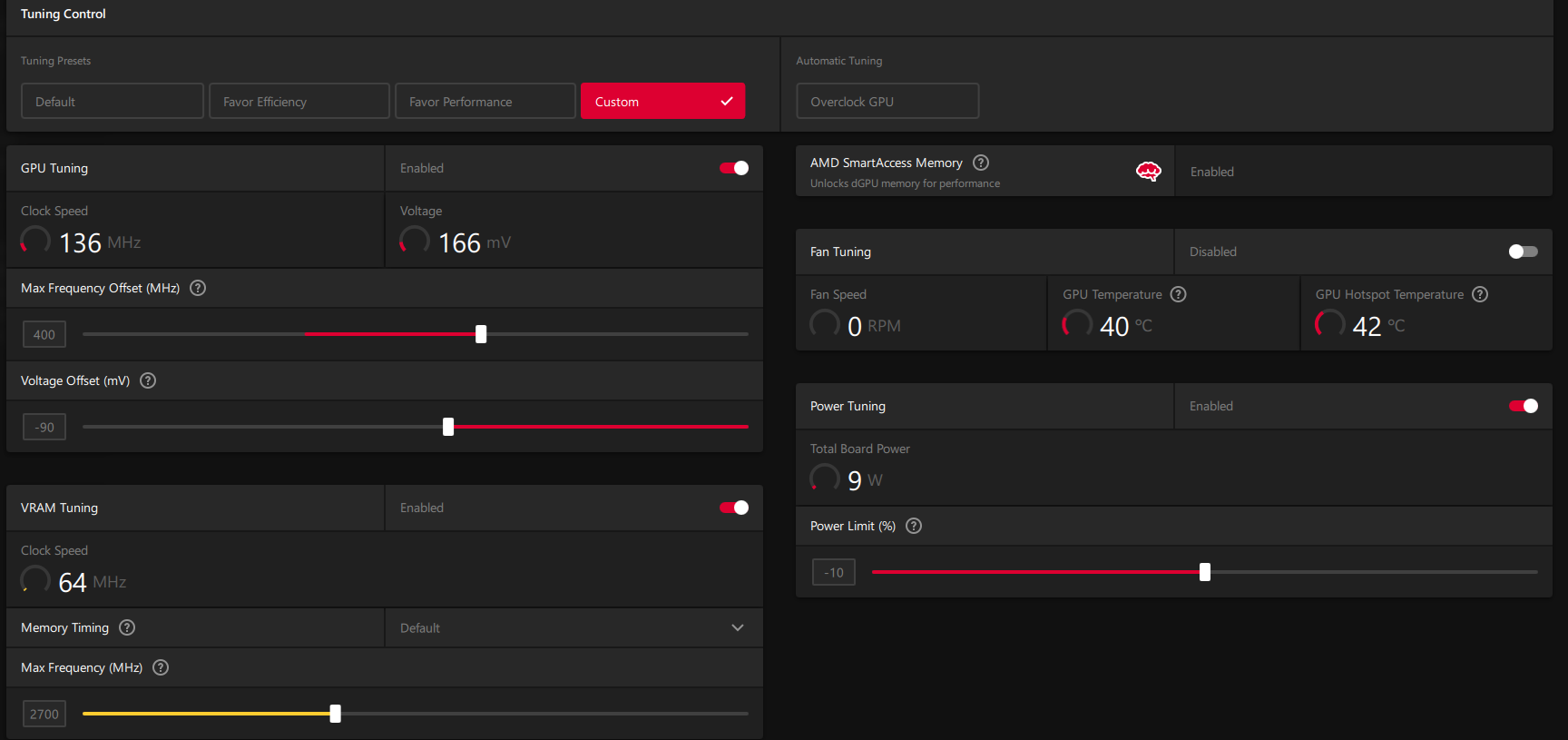Click the 64 MHz VRAM clock reading
The height and width of the screenshot is (740, 1568).
(x=93, y=582)
